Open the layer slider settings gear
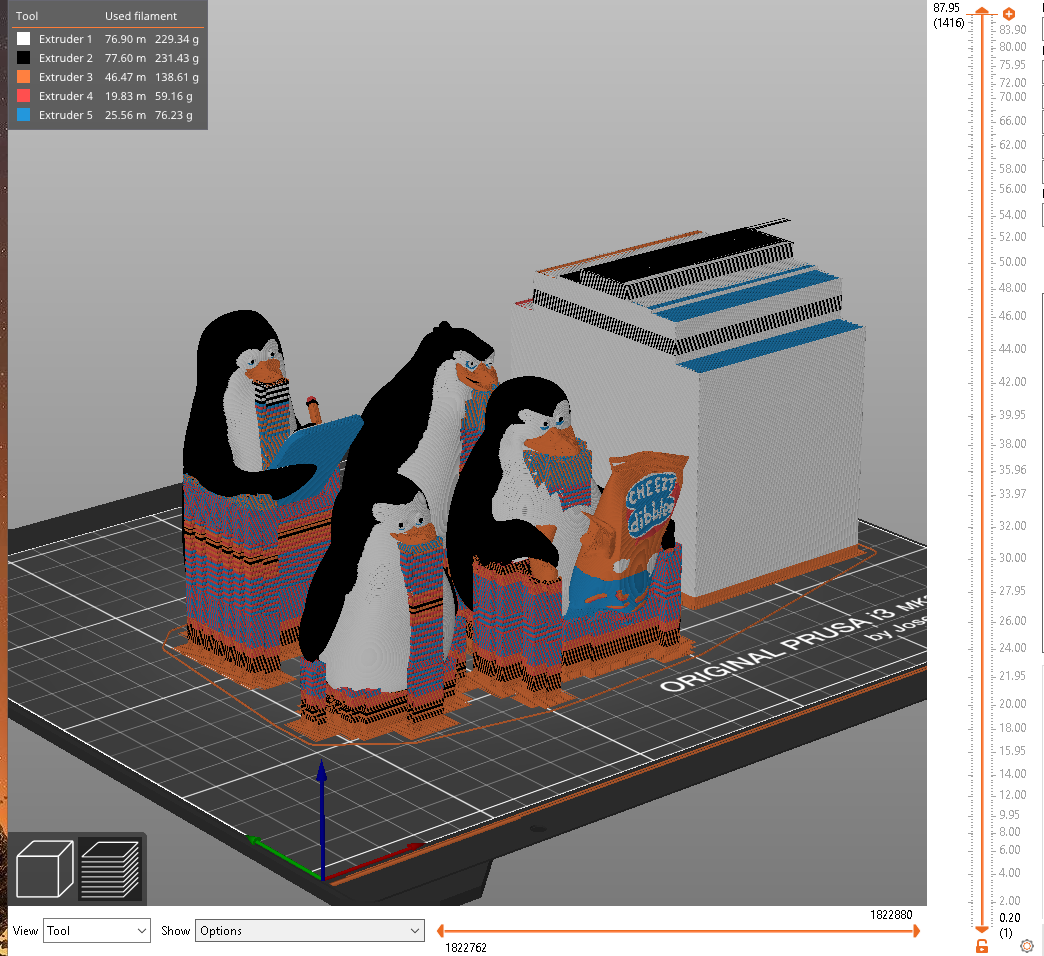The height and width of the screenshot is (956, 1044). pos(1027,946)
